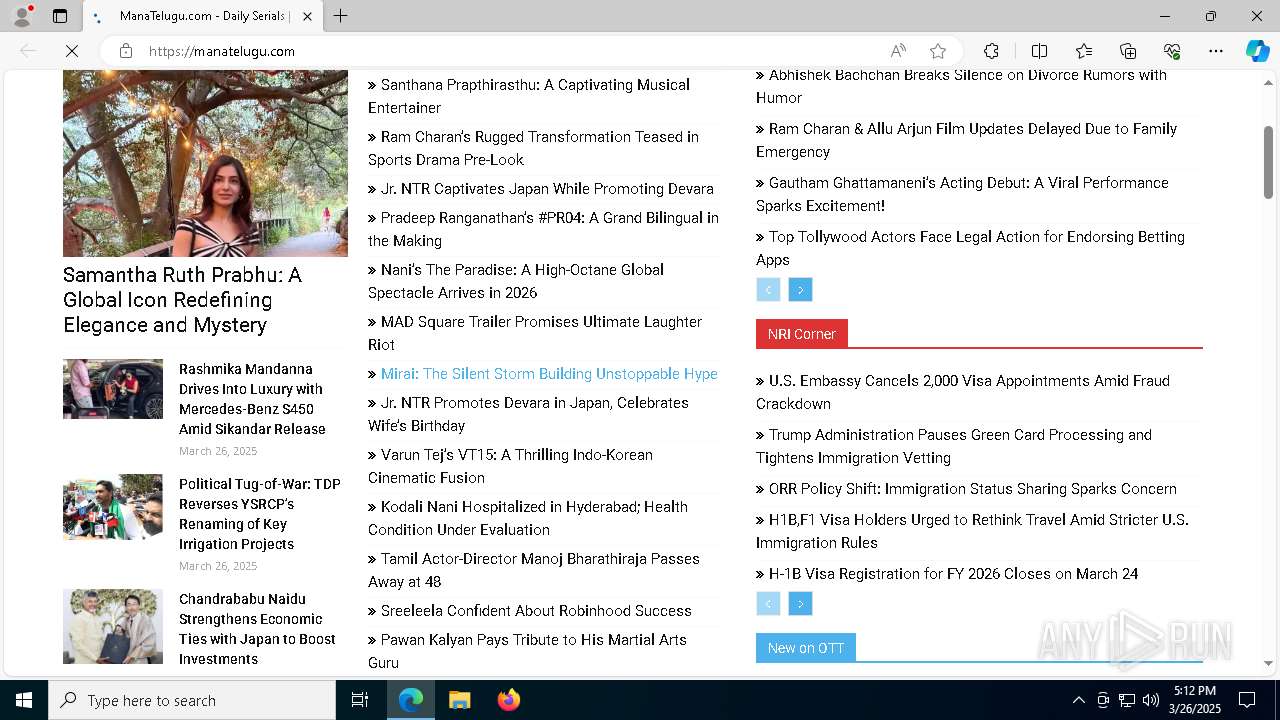Open Ram Charan & Allu Arjun updates link
Viewport: 1280px width, 720px height.
(966, 140)
